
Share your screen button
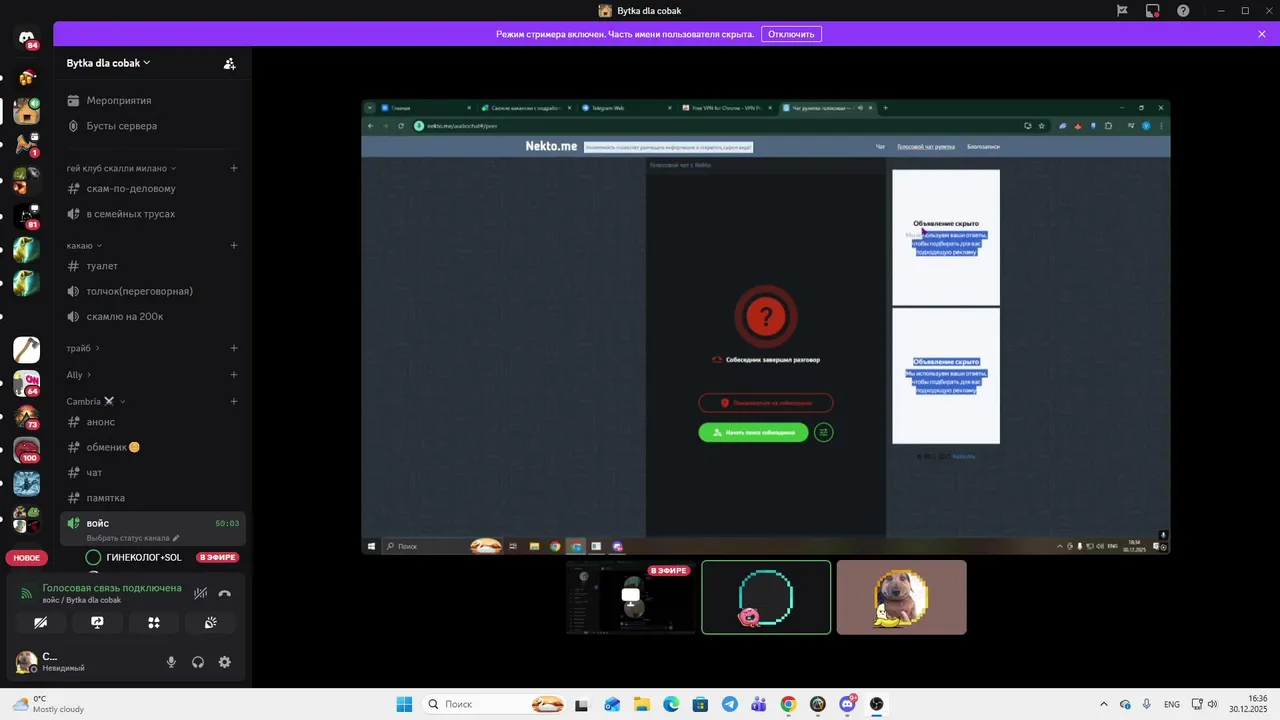97,622
